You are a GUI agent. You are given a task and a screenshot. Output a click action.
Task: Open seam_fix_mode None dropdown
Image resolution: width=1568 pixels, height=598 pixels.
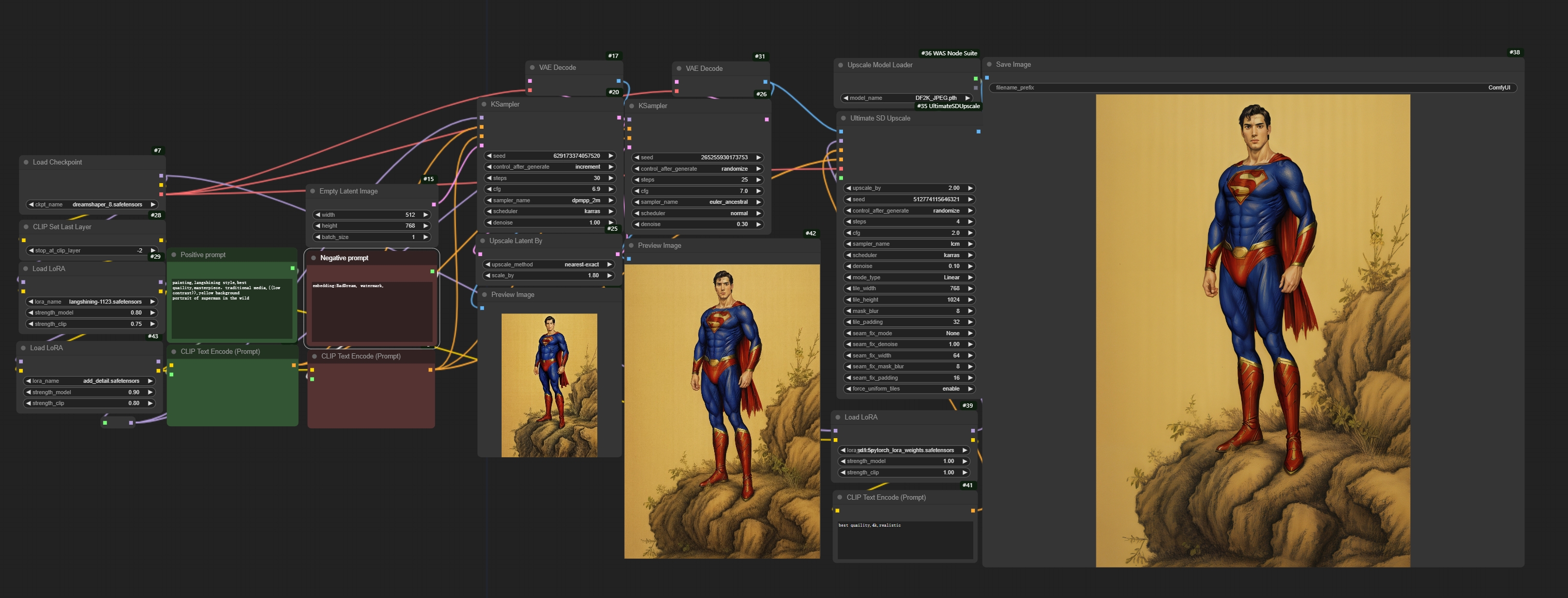[909, 333]
